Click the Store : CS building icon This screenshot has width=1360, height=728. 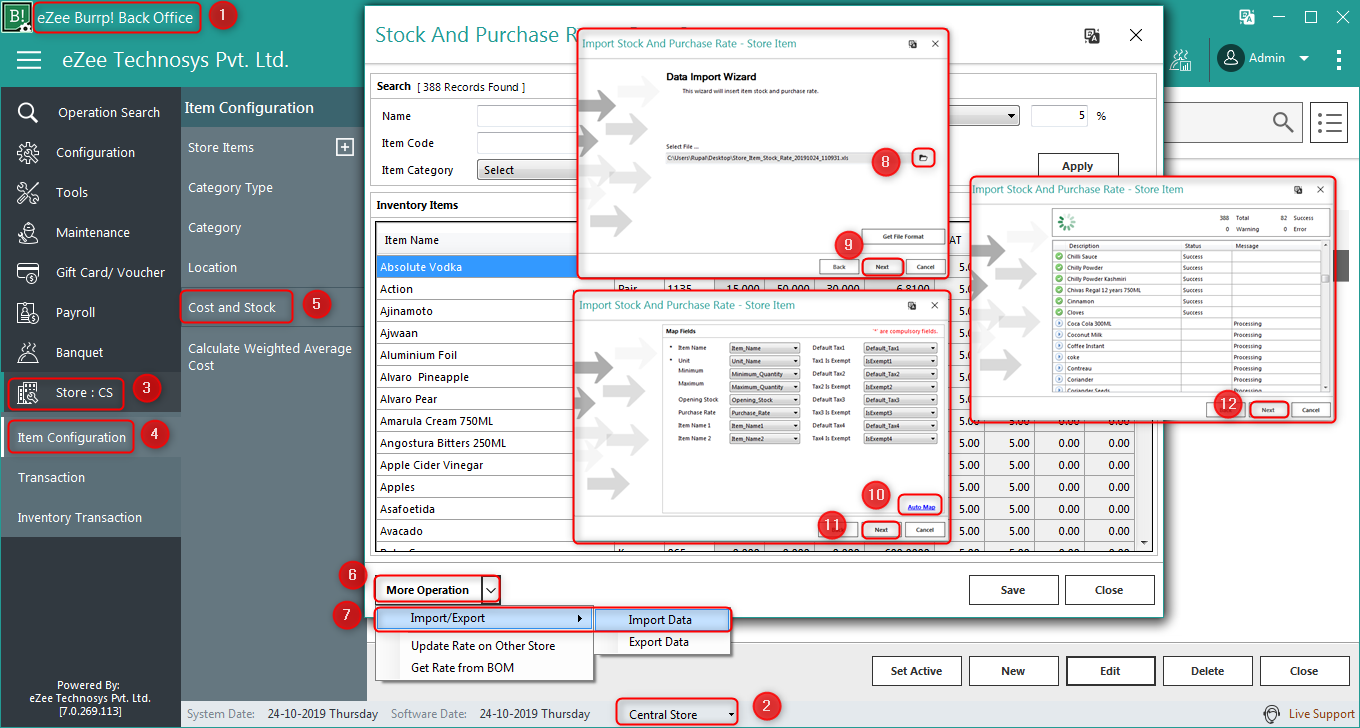(x=28, y=392)
